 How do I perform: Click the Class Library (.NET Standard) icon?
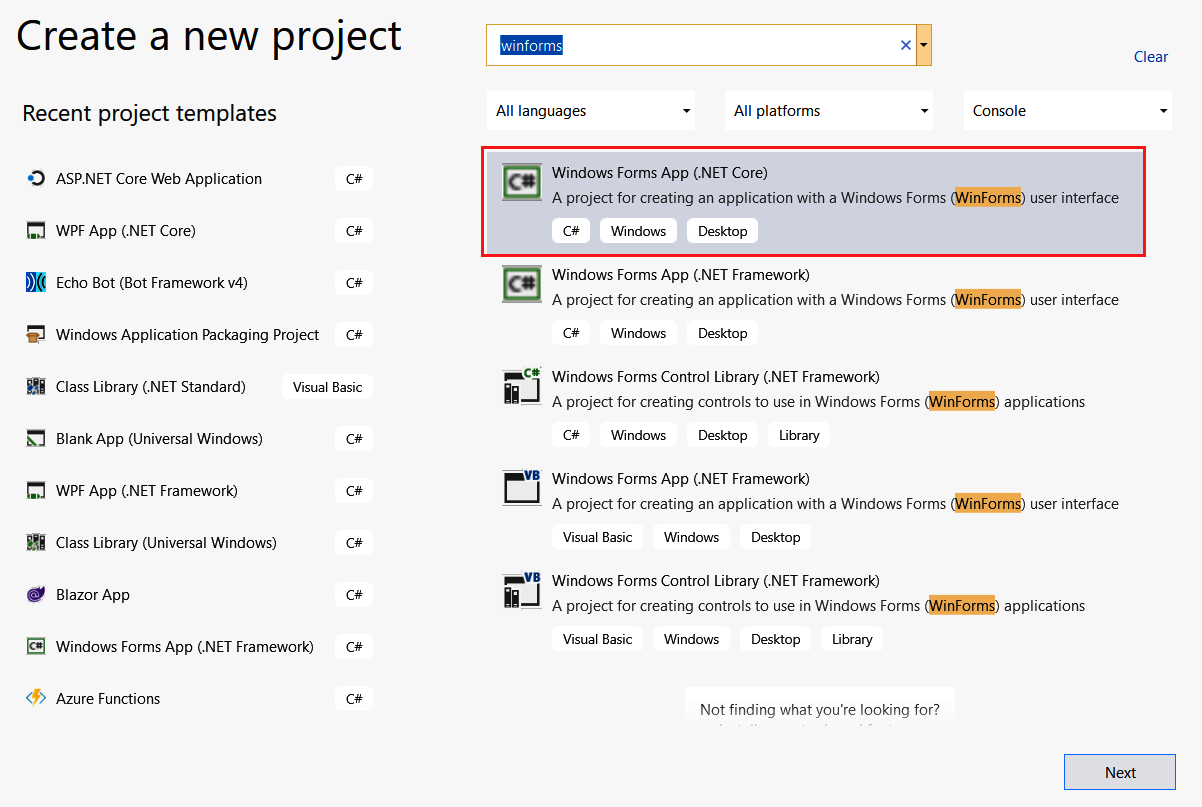coord(36,387)
